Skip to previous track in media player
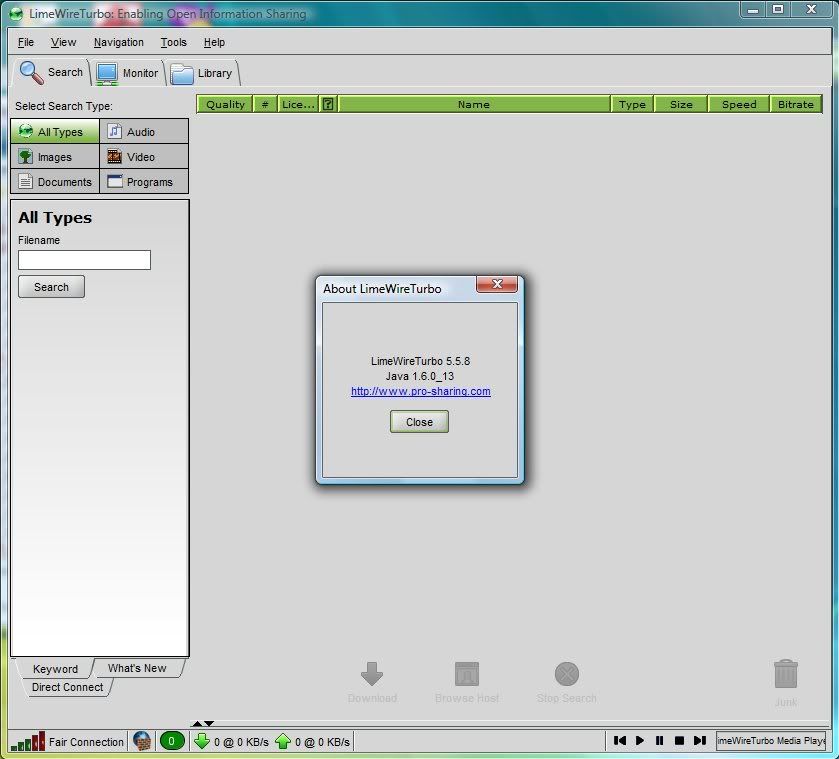The width and height of the screenshot is (839, 759). click(620, 740)
